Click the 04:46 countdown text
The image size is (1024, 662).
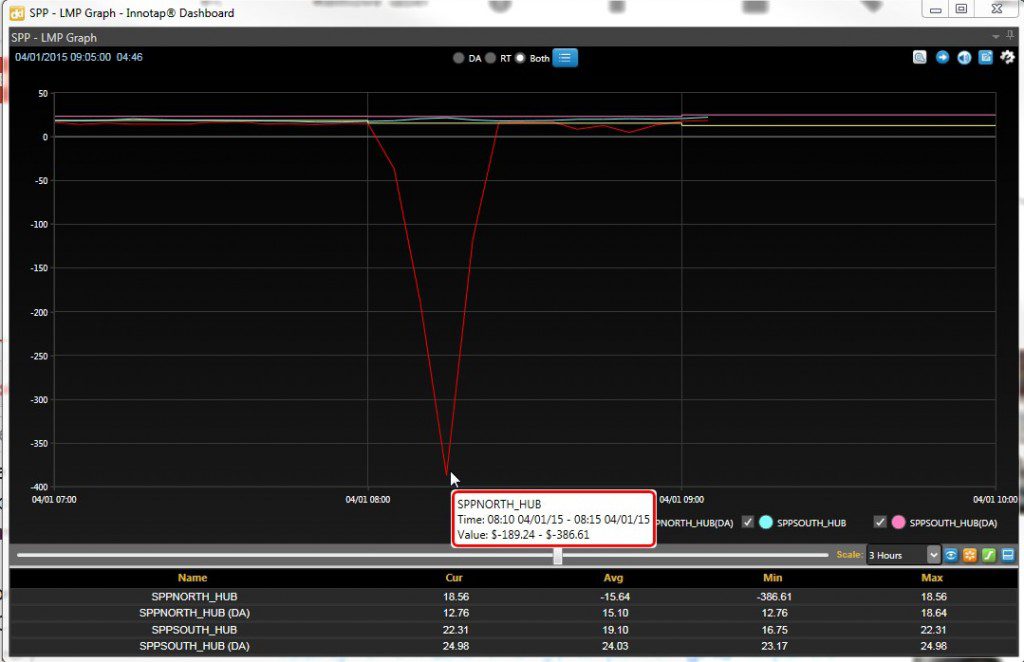129,57
